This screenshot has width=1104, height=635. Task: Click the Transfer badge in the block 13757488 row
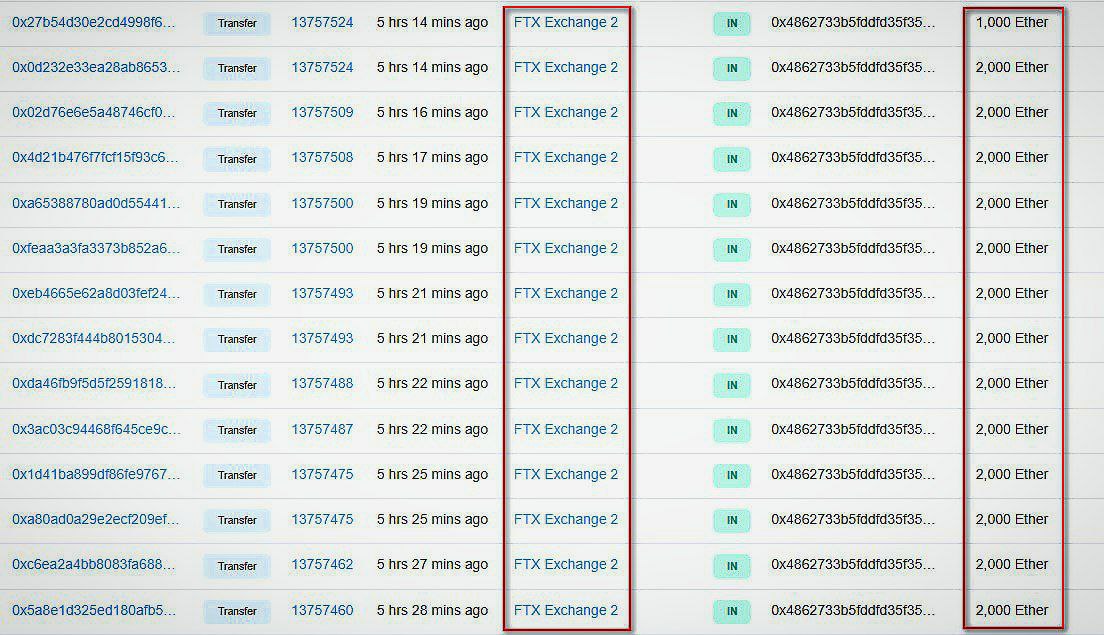[x=237, y=385]
